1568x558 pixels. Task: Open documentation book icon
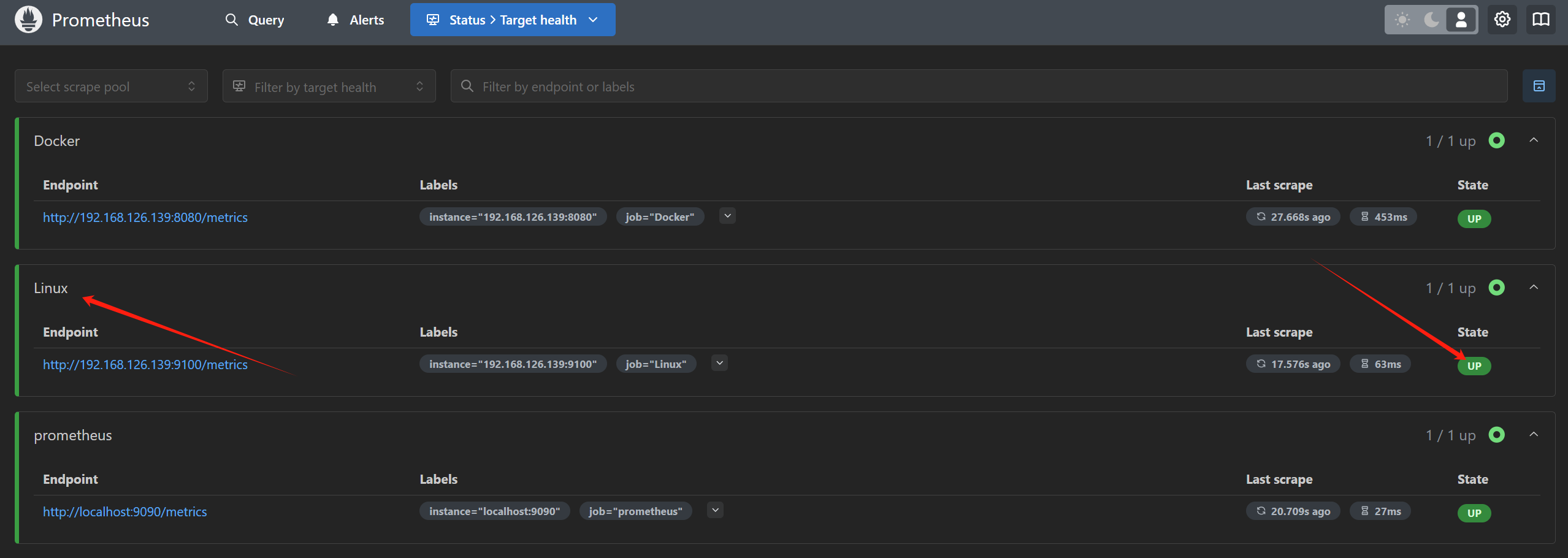(1541, 20)
